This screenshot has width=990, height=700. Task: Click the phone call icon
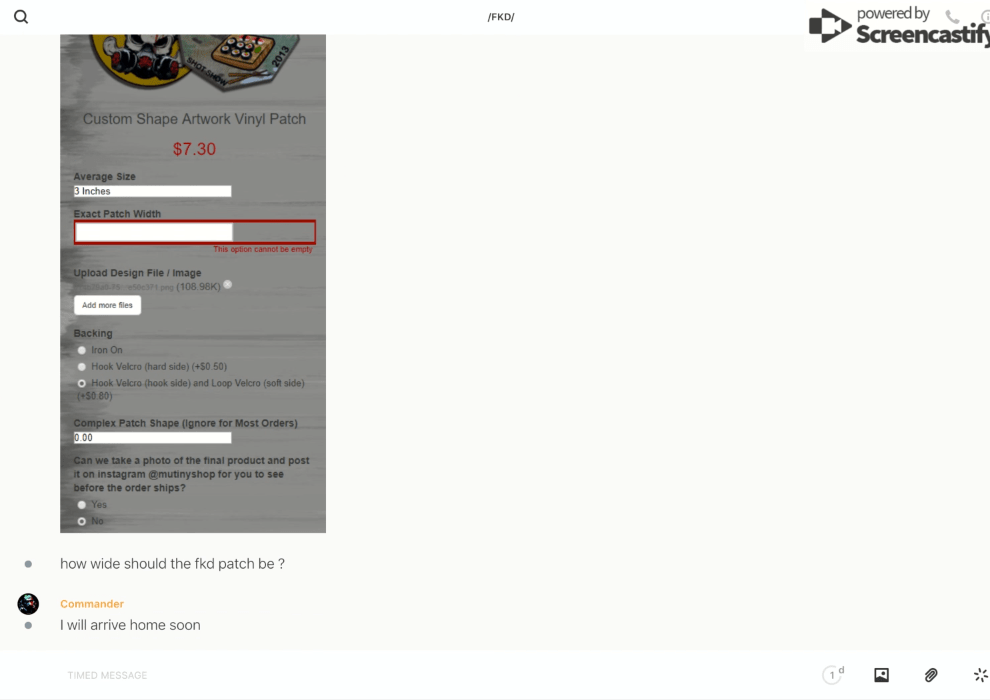click(x=951, y=16)
